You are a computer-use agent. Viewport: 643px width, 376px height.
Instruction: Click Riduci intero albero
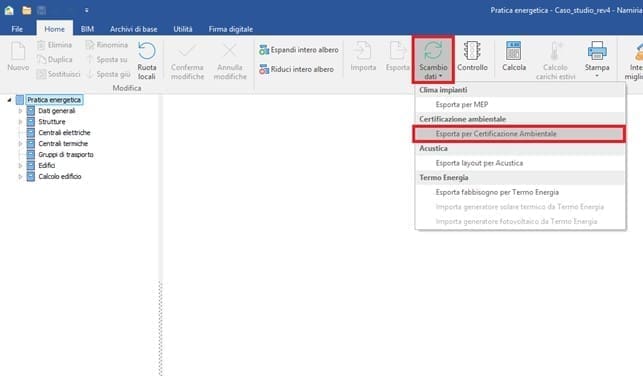(x=296, y=69)
